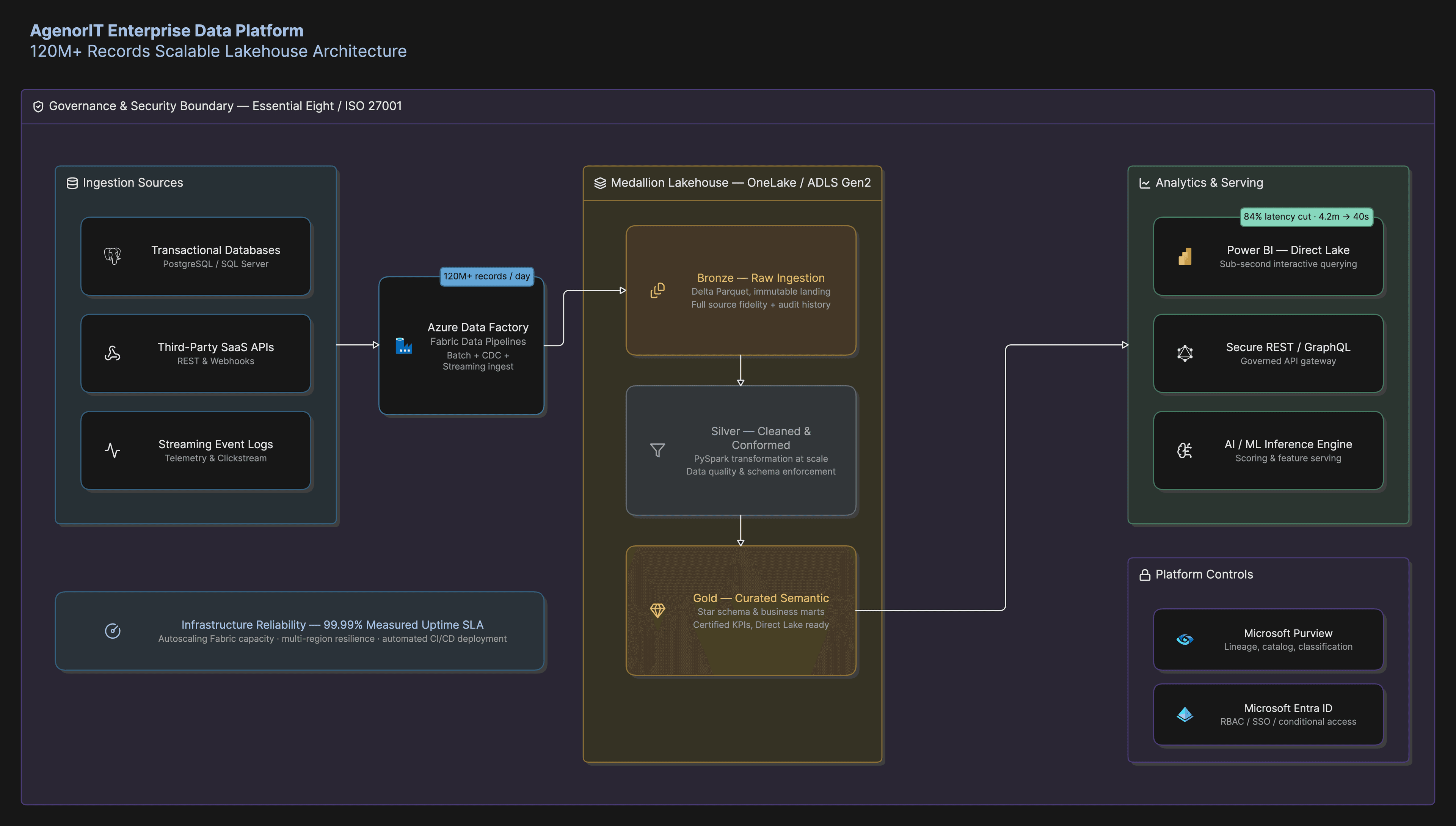Open the Microsoft Purview card
This screenshot has width=1456, height=826.
1268,639
